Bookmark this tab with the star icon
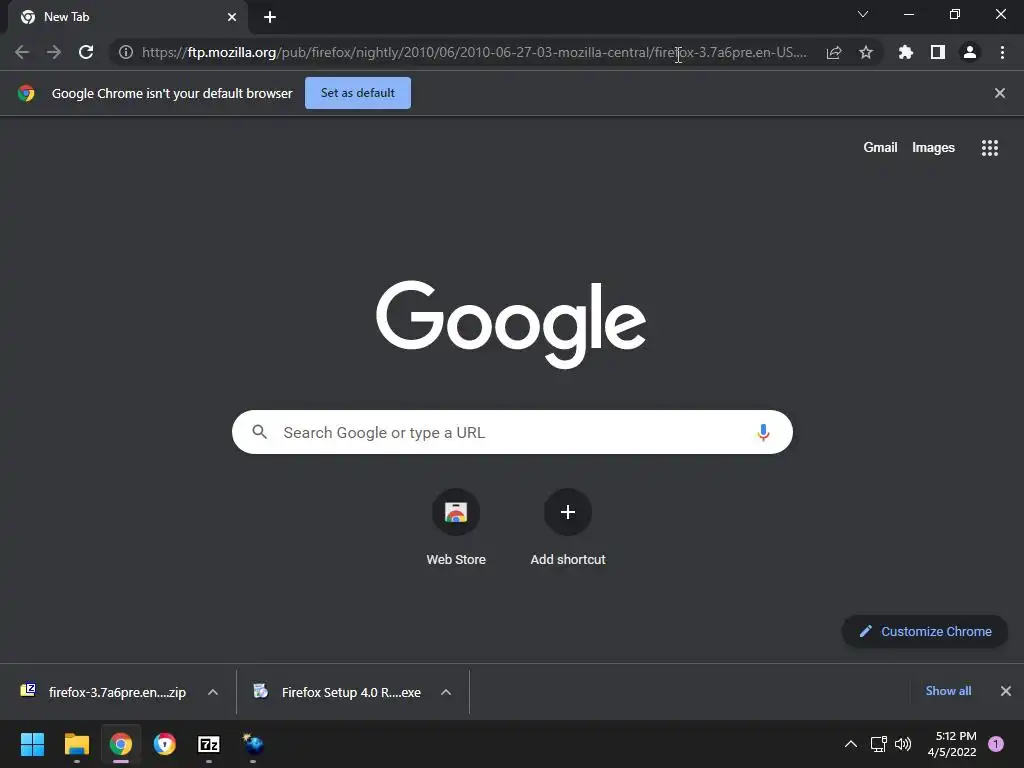This screenshot has width=1024, height=768. point(866,52)
